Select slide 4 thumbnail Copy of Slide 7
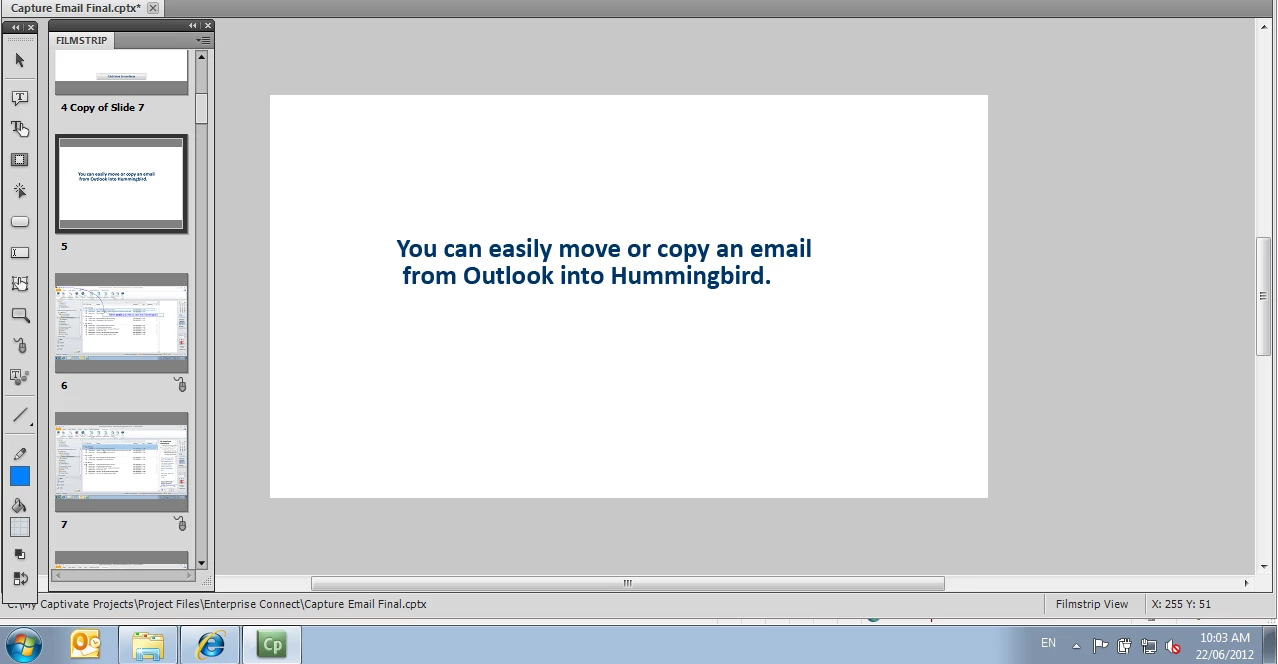This screenshot has width=1278, height=664. point(121,74)
